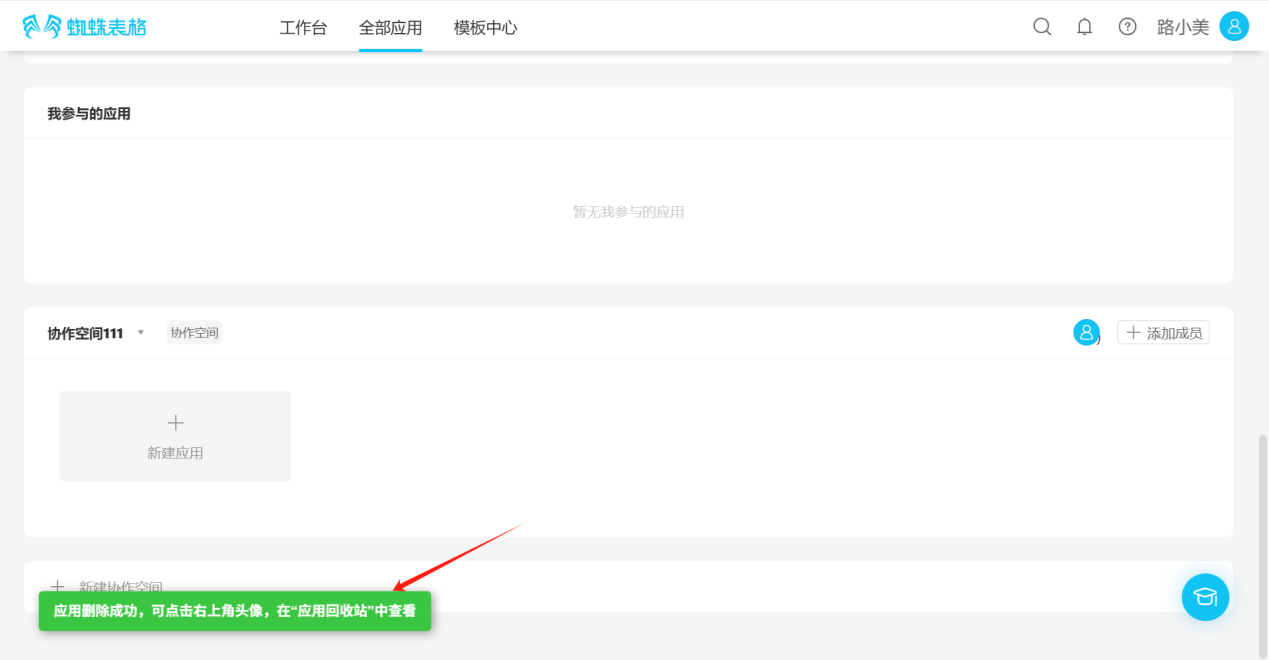Expand the 协作空间111 dropdown arrow
Screen dimensions: 1269x660
141,333
